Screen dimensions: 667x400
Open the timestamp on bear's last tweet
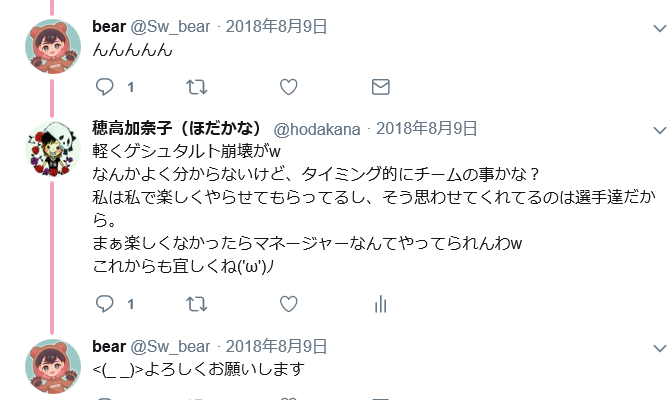tap(276, 346)
